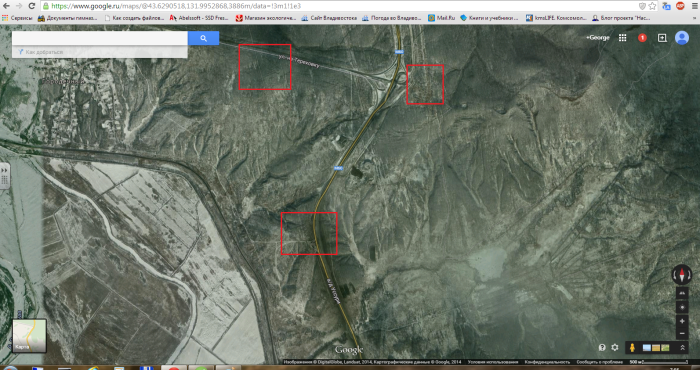Click the blue map search button
The width and height of the screenshot is (700, 370).
[x=204, y=38]
